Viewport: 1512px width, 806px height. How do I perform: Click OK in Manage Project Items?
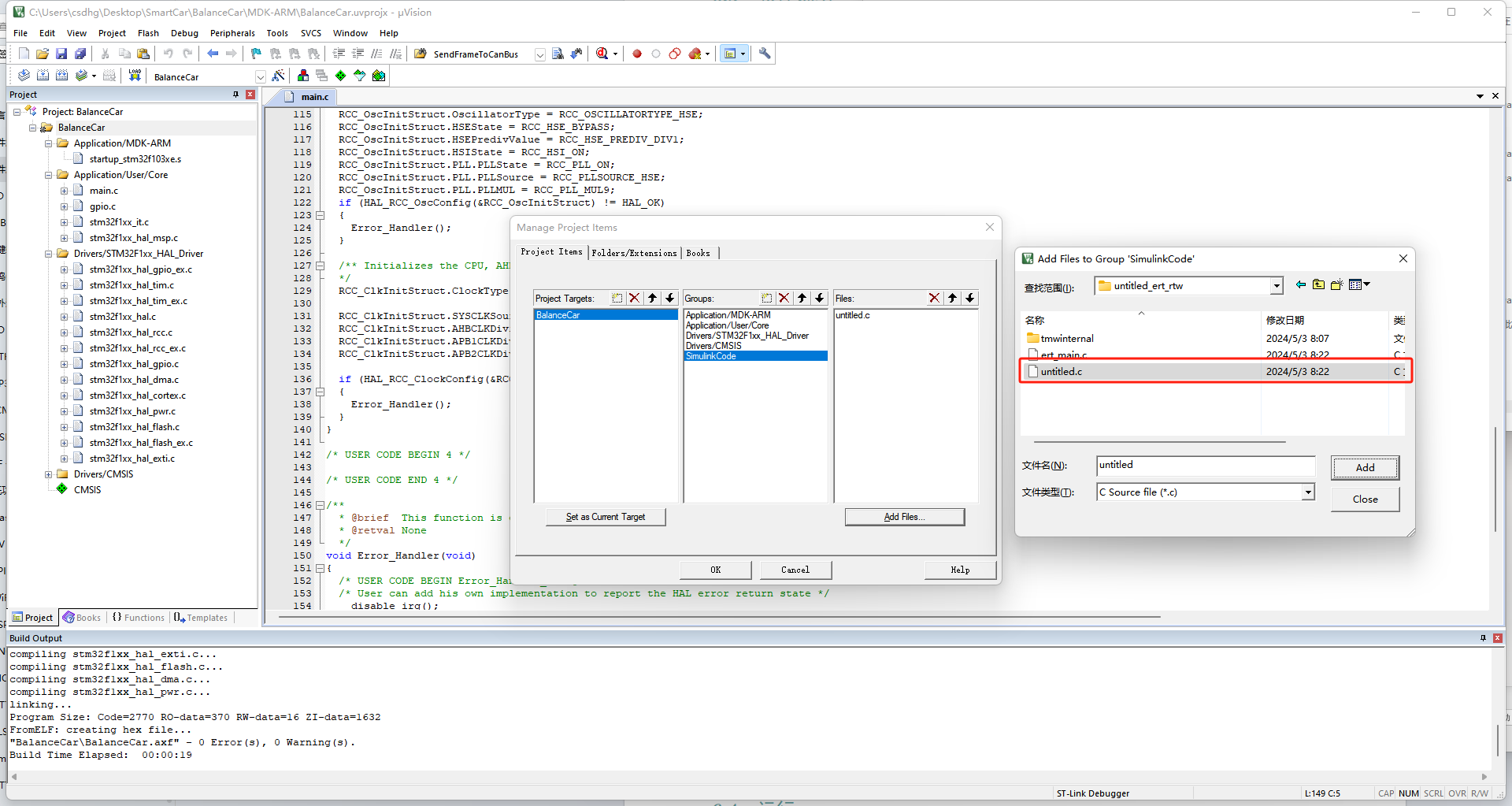pyautogui.click(x=715, y=570)
